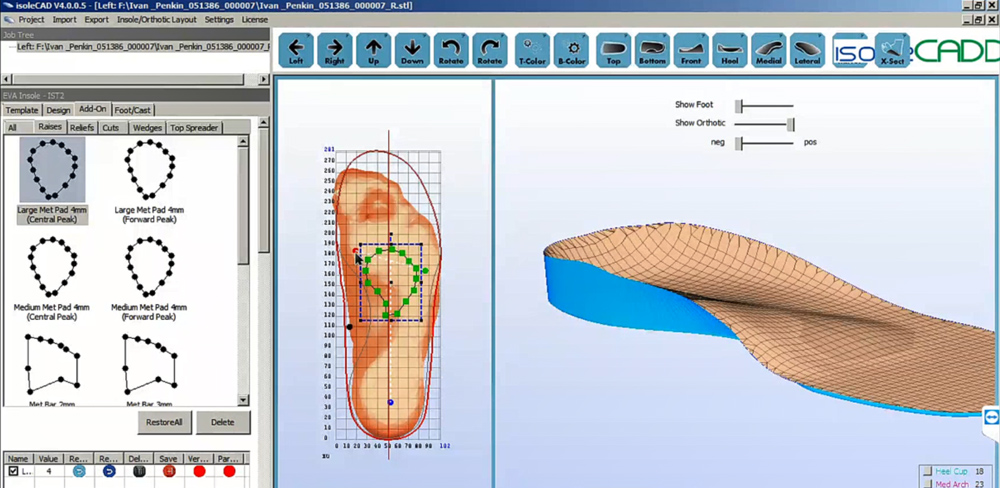Open the X-Sect cross-section view
1000x488 pixels.
892,50
